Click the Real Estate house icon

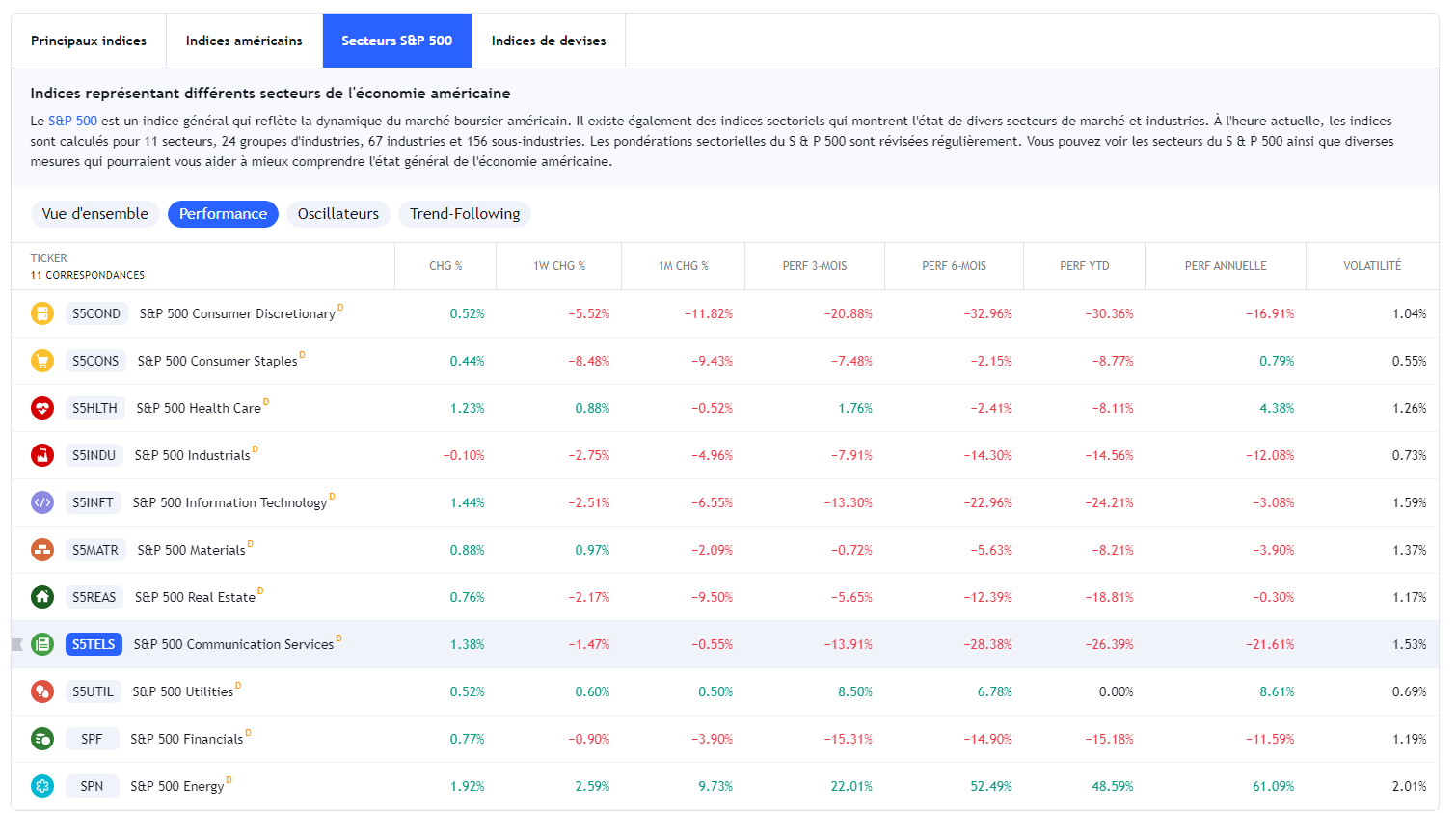pos(42,597)
